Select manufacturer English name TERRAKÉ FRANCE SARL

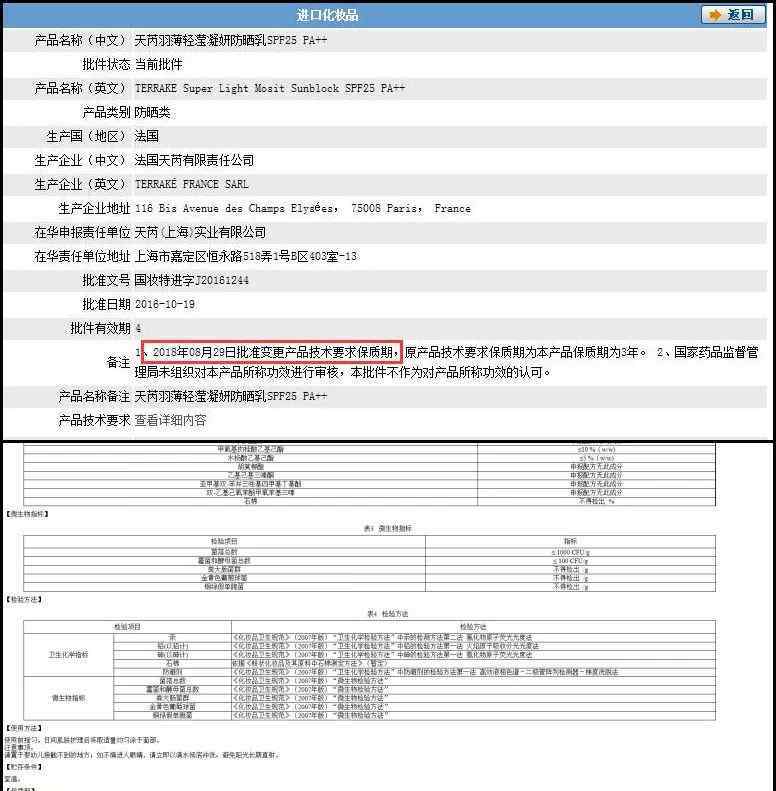tap(192, 184)
